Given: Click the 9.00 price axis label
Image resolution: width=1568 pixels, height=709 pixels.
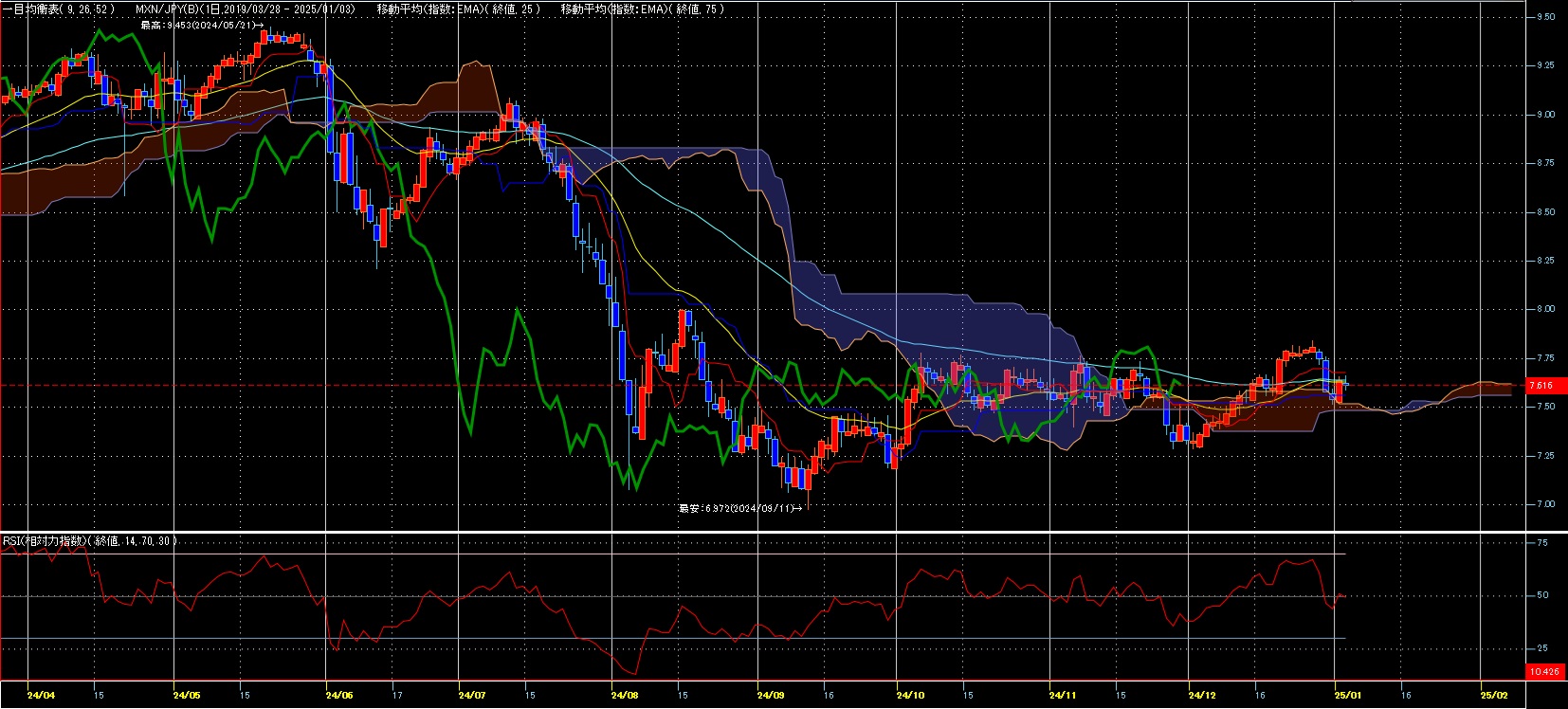Looking at the screenshot, I should pos(1545,115).
